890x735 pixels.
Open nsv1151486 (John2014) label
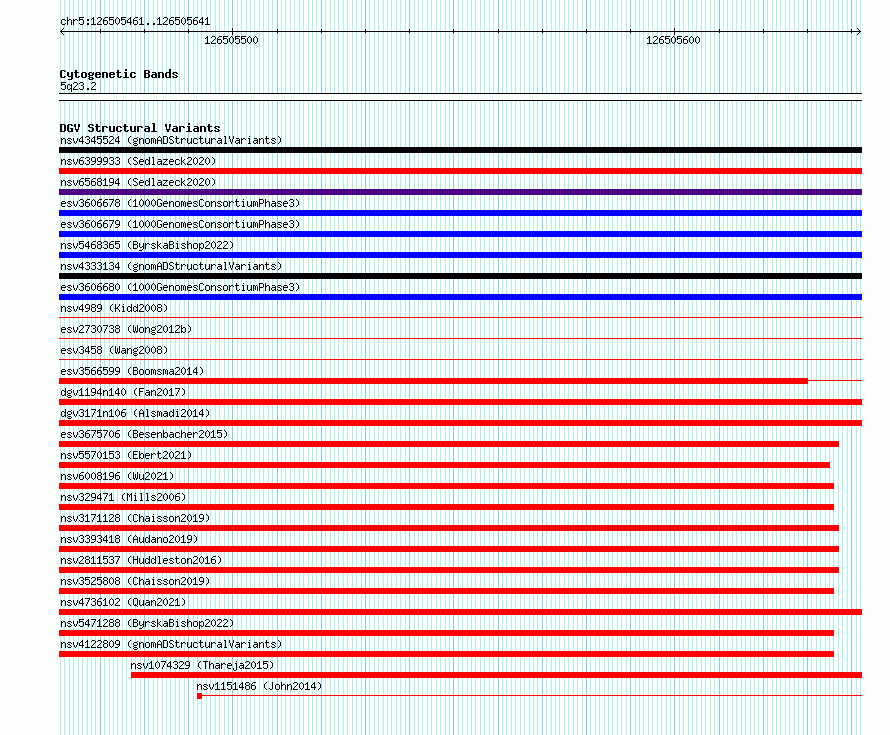(259, 686)
